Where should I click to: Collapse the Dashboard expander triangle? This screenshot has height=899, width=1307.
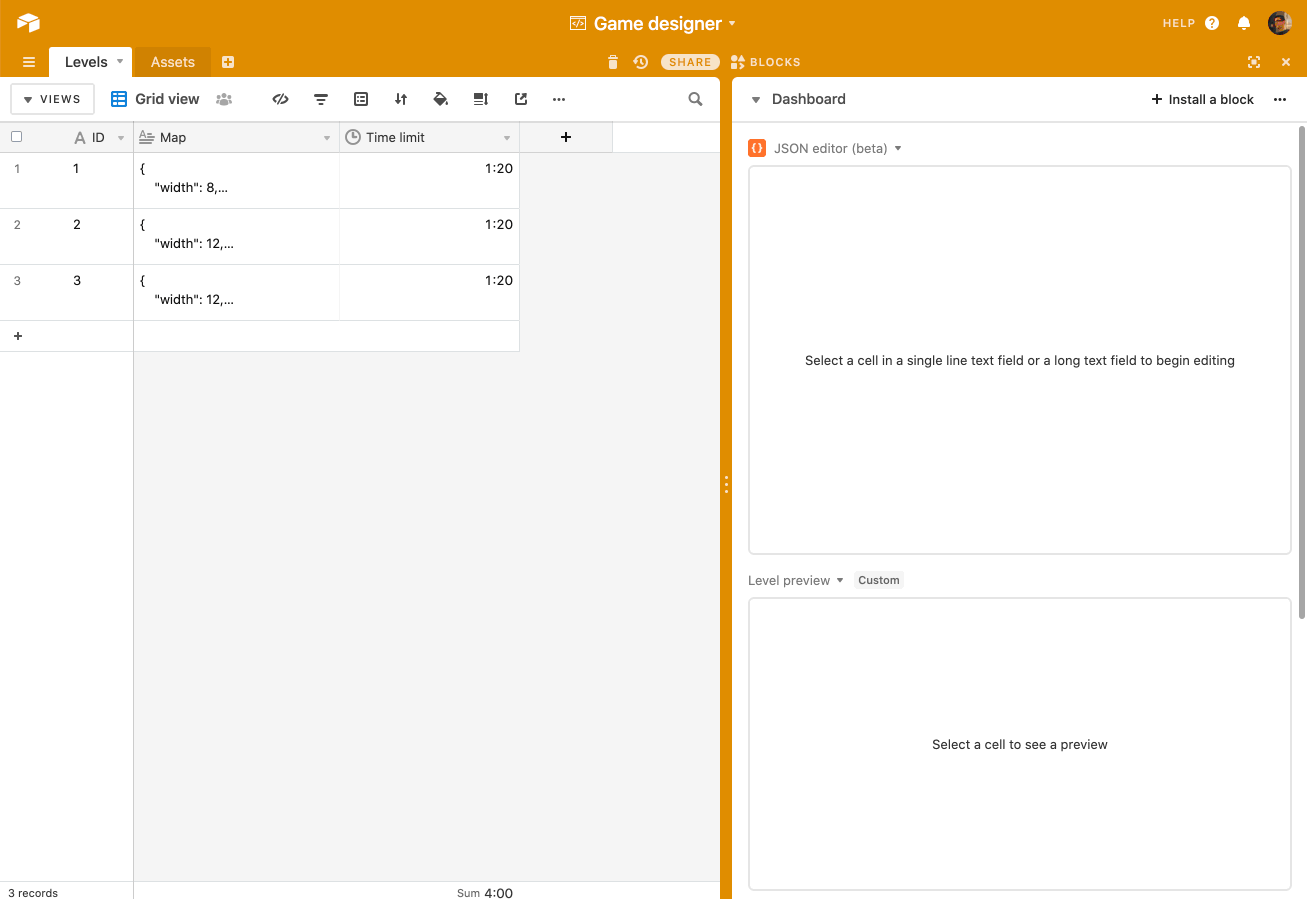point(756,100)
